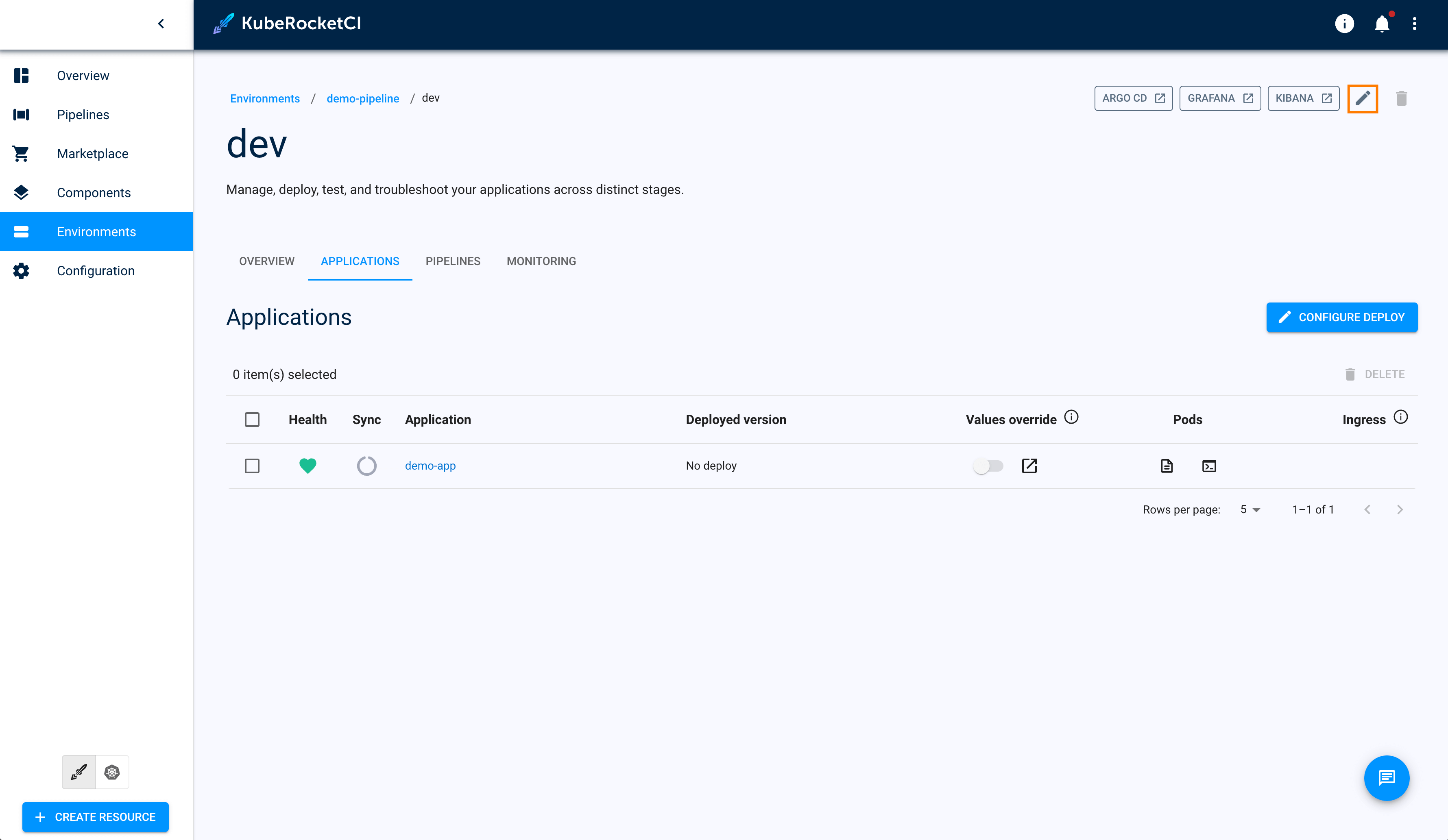Click the next page navigation arrow
This screenshot has width=1448, height=840.
(x=1400, y=509)
